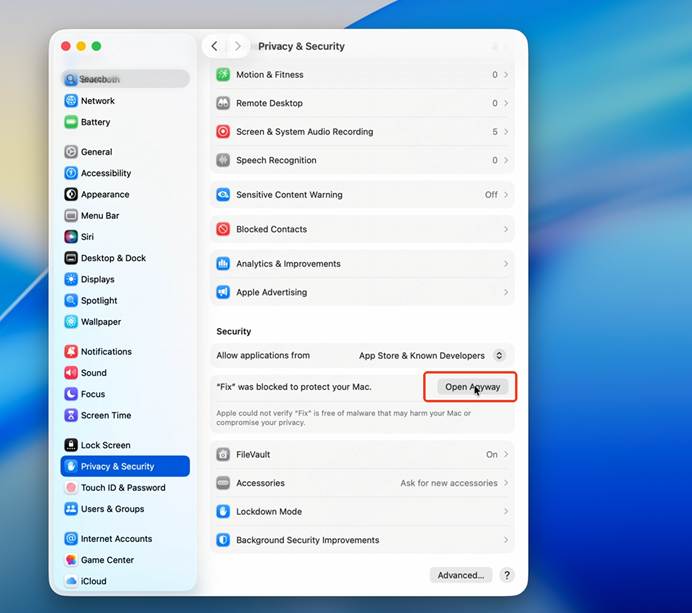The width and height of the screenshot is (692, 613).
Task: Click the Users & Groups icon
Action: click(71, 508)
